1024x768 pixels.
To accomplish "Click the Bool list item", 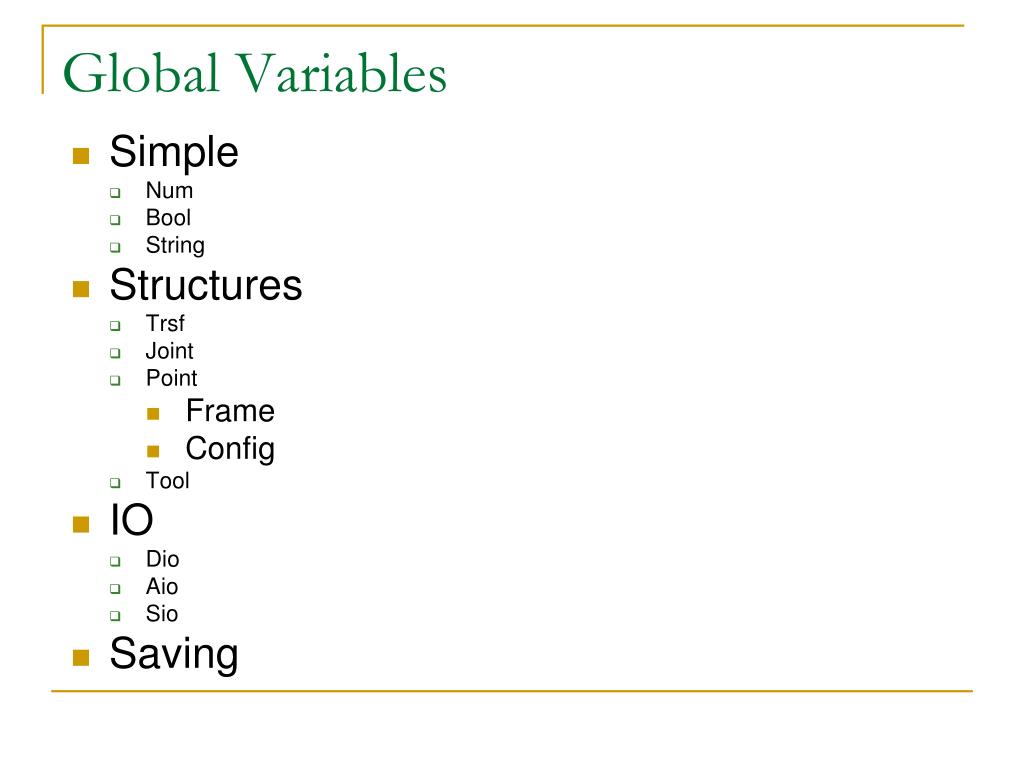I will pyautogui.click(x=168, y=218).
